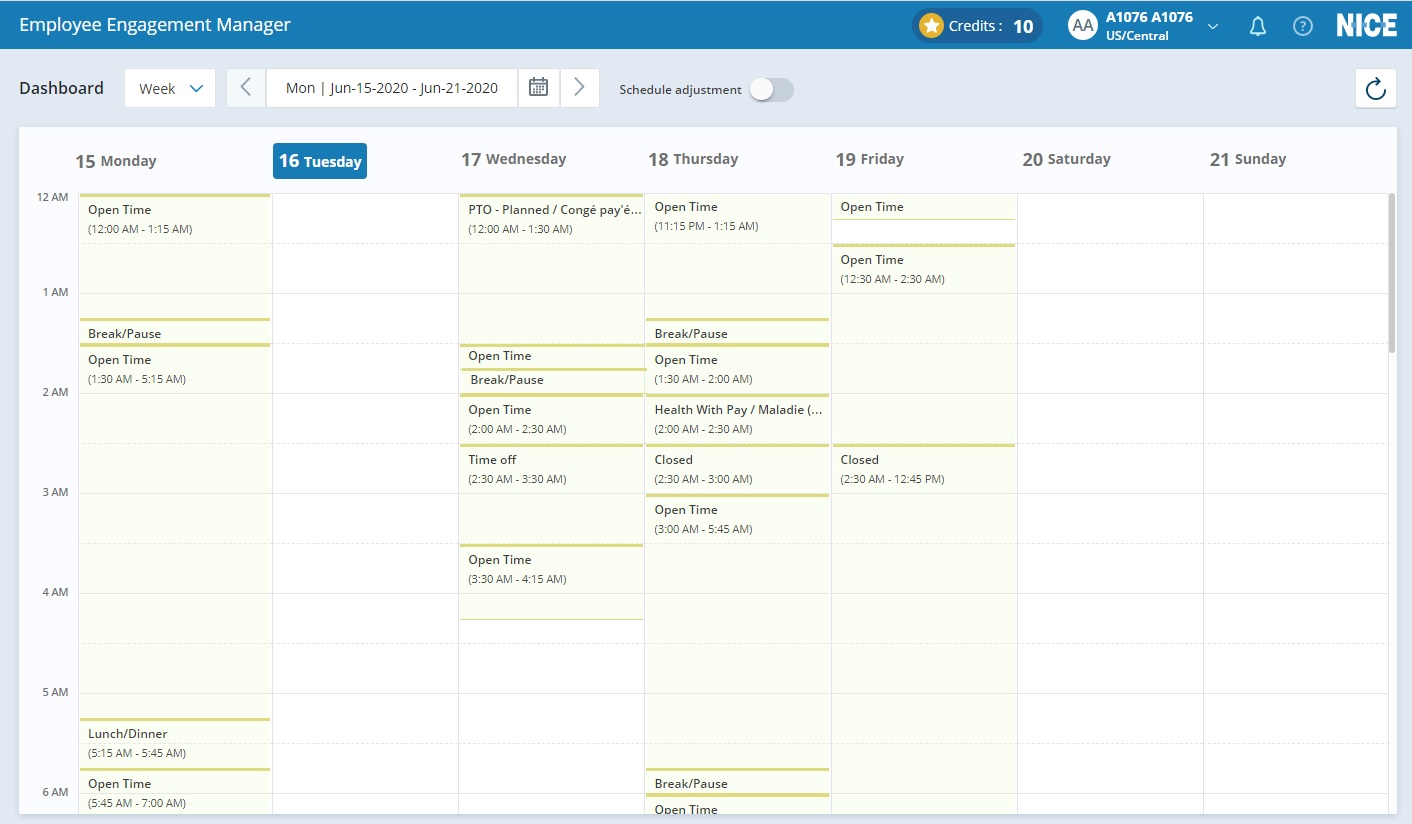The image size is (1412, 824).
Task: Open the Week view dropdown
Action: pyautogui.click(x=170, y=88)
